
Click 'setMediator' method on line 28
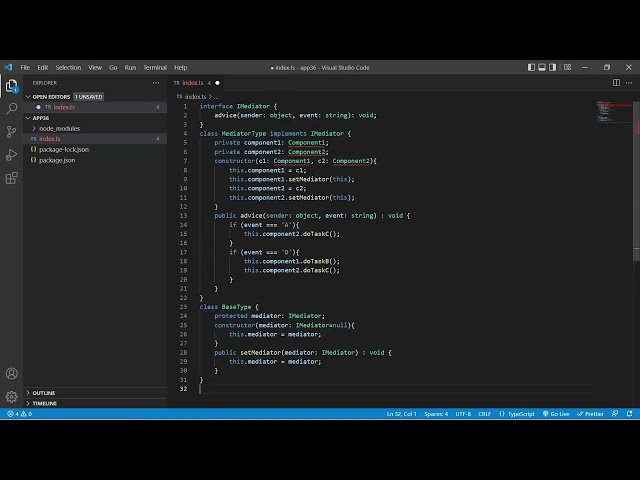coord(260,353)
